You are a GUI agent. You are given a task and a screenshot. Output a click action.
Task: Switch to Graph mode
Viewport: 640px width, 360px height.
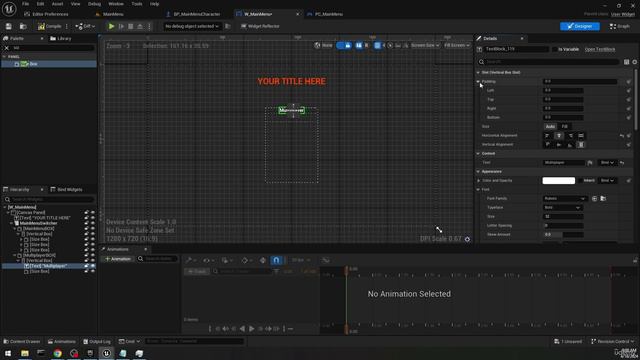pos(620,26)
